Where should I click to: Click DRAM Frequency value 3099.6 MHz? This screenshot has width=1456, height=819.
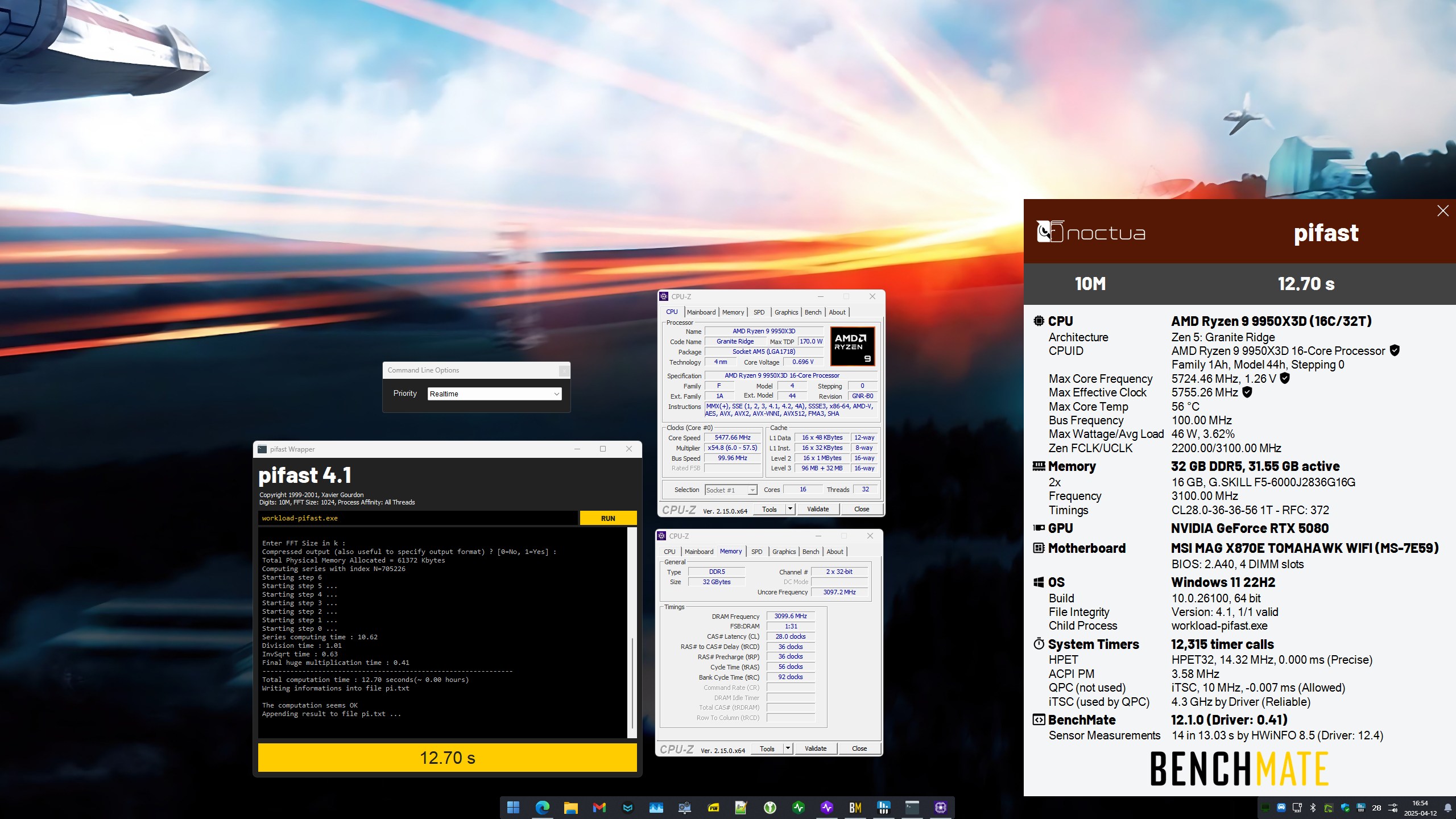tap(791, 616)
